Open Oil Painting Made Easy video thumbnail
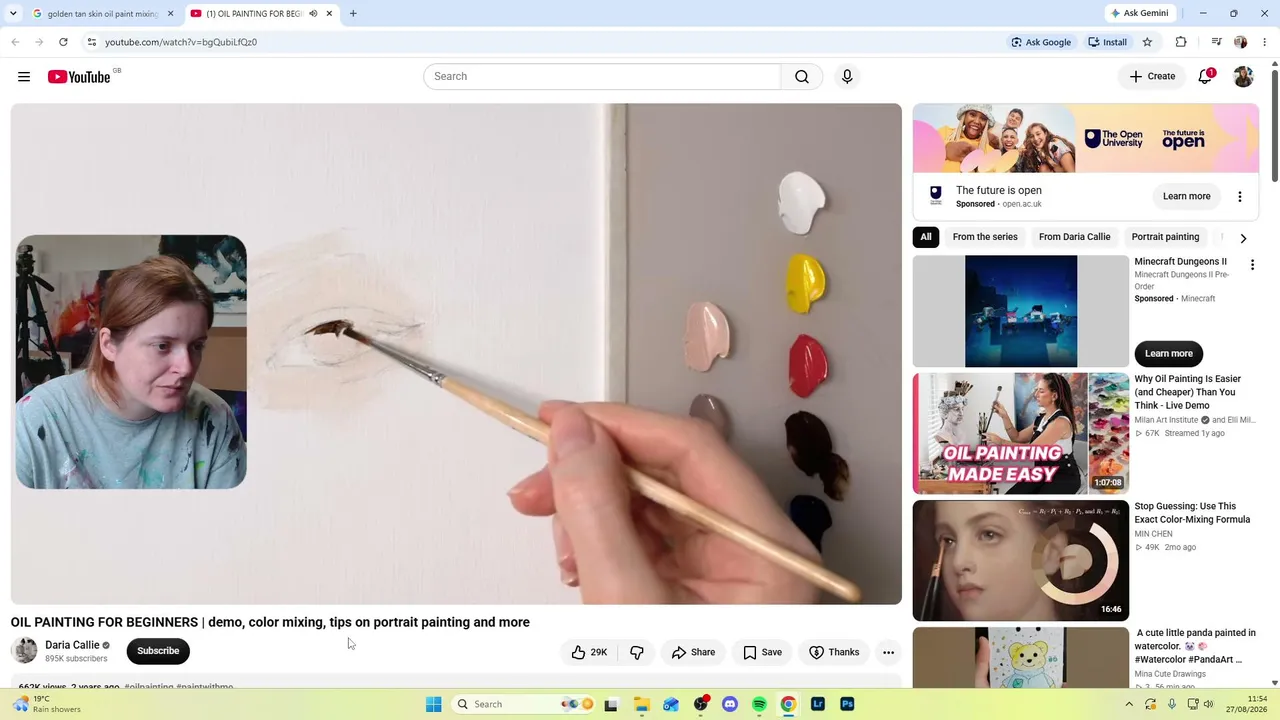 [1021, 434]
